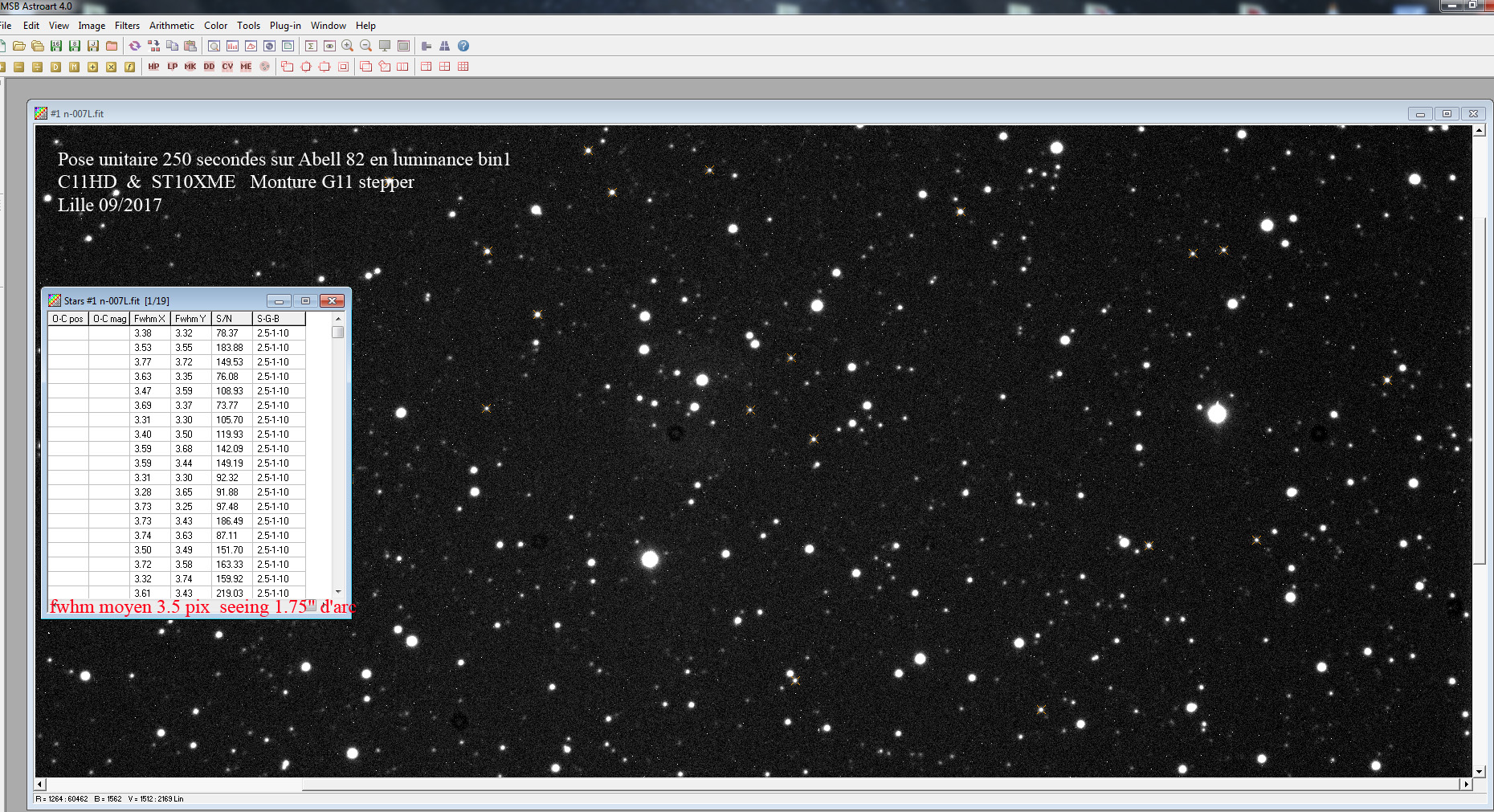The image size is (1494, 812).
Task: Click the MK filter icon
Action: (x=190, y=67)
